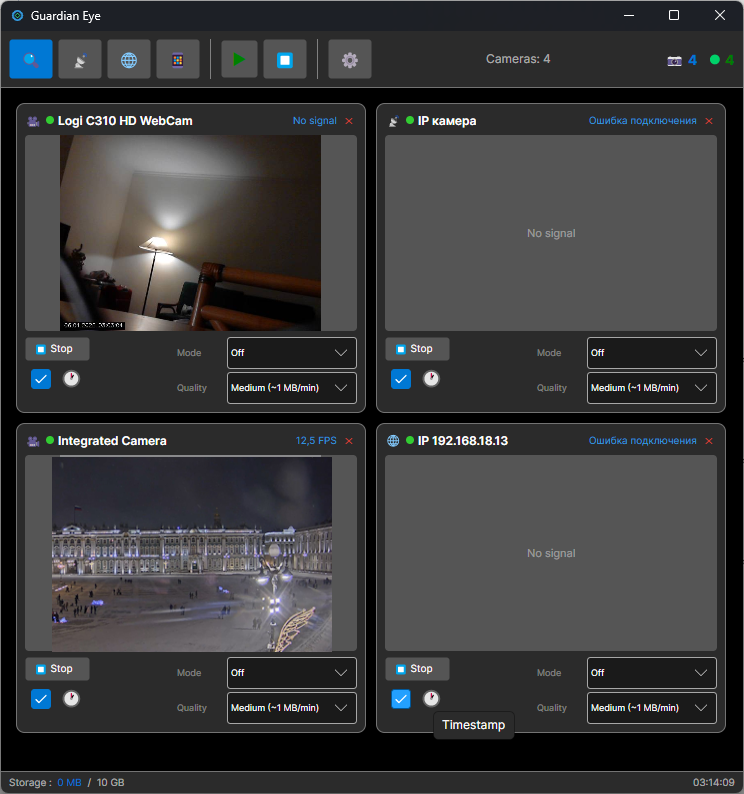Click the Guardian Eye app icon in title bar
Image resolution: width=744 pixels, height=794 pixels.
pos(18,16)
